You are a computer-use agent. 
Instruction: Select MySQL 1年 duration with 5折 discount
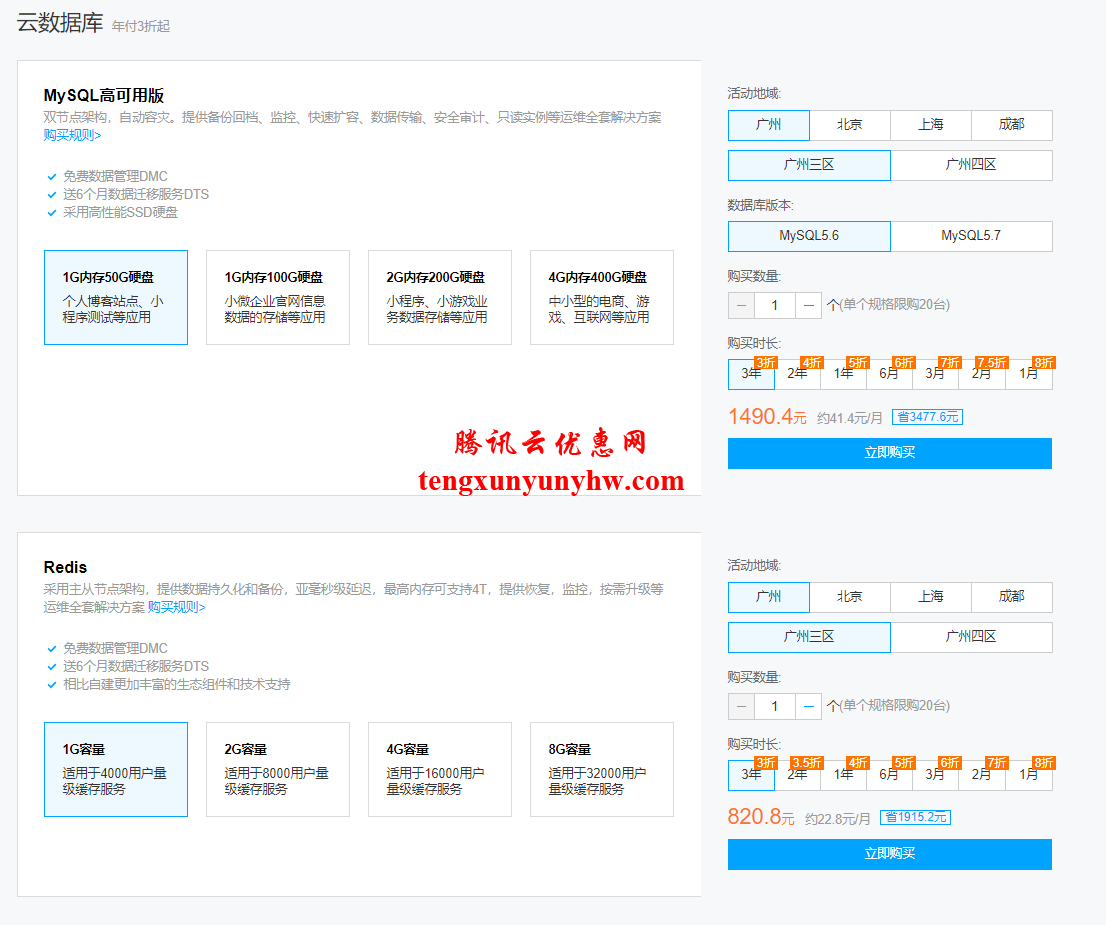tap(844, 374)
